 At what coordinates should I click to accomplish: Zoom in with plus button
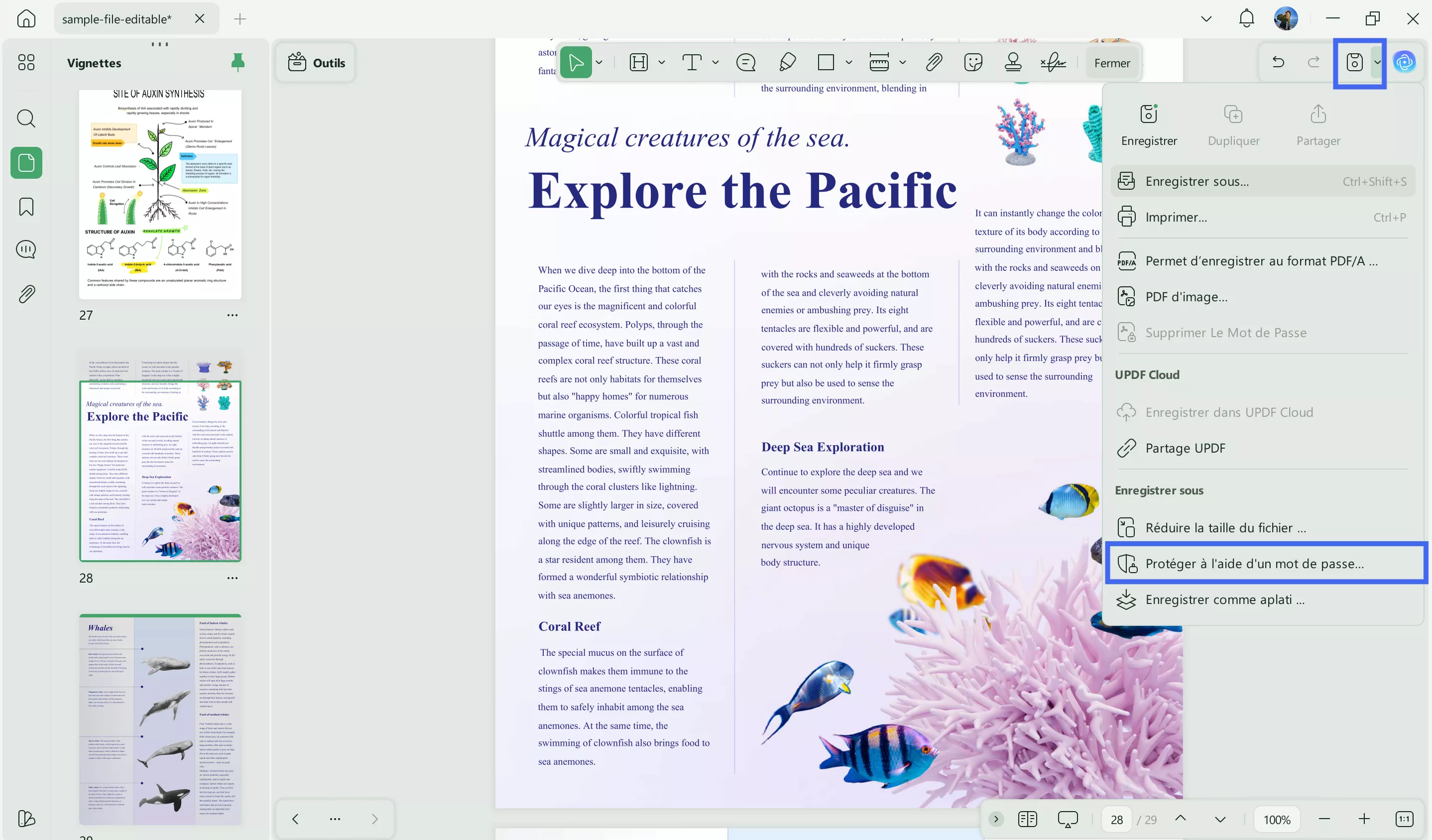[1364, 819]
